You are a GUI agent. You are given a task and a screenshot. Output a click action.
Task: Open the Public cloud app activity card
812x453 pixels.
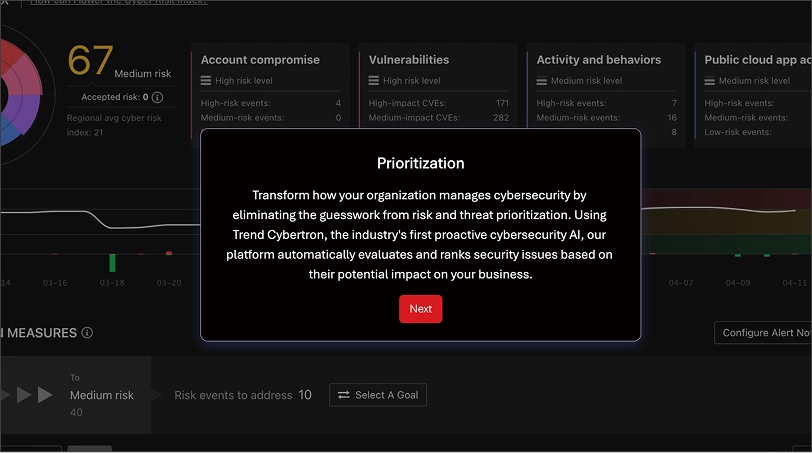pyautogui.click(x=753, y=92)
